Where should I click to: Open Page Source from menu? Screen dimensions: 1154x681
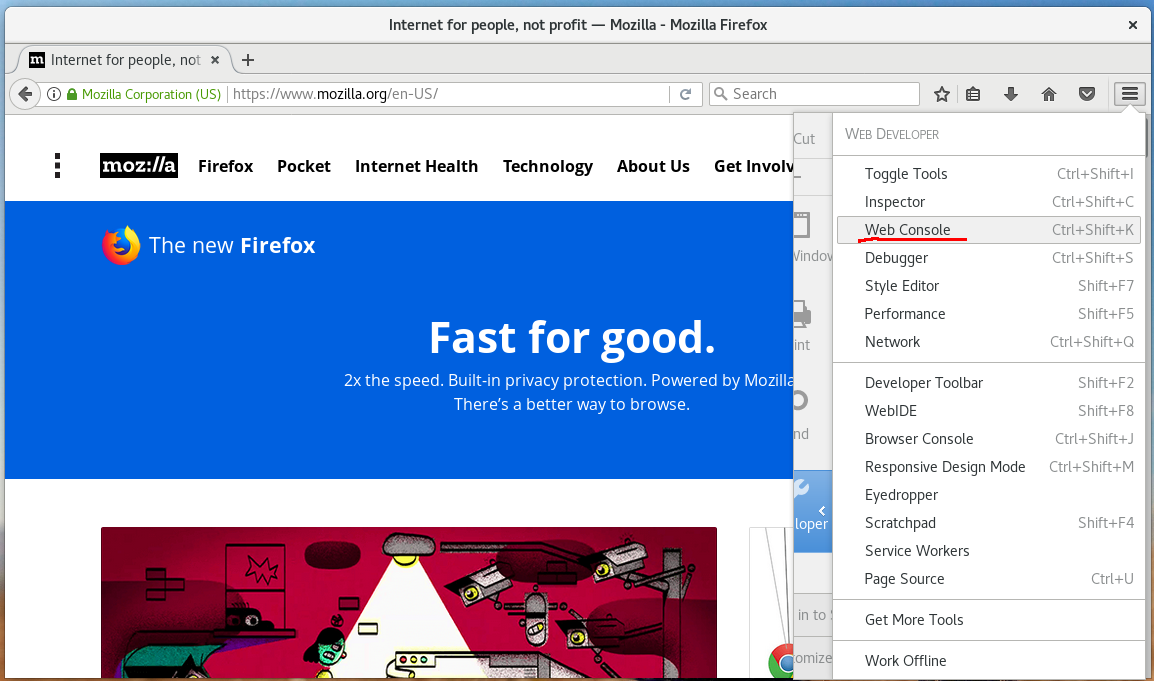(904, 579)
